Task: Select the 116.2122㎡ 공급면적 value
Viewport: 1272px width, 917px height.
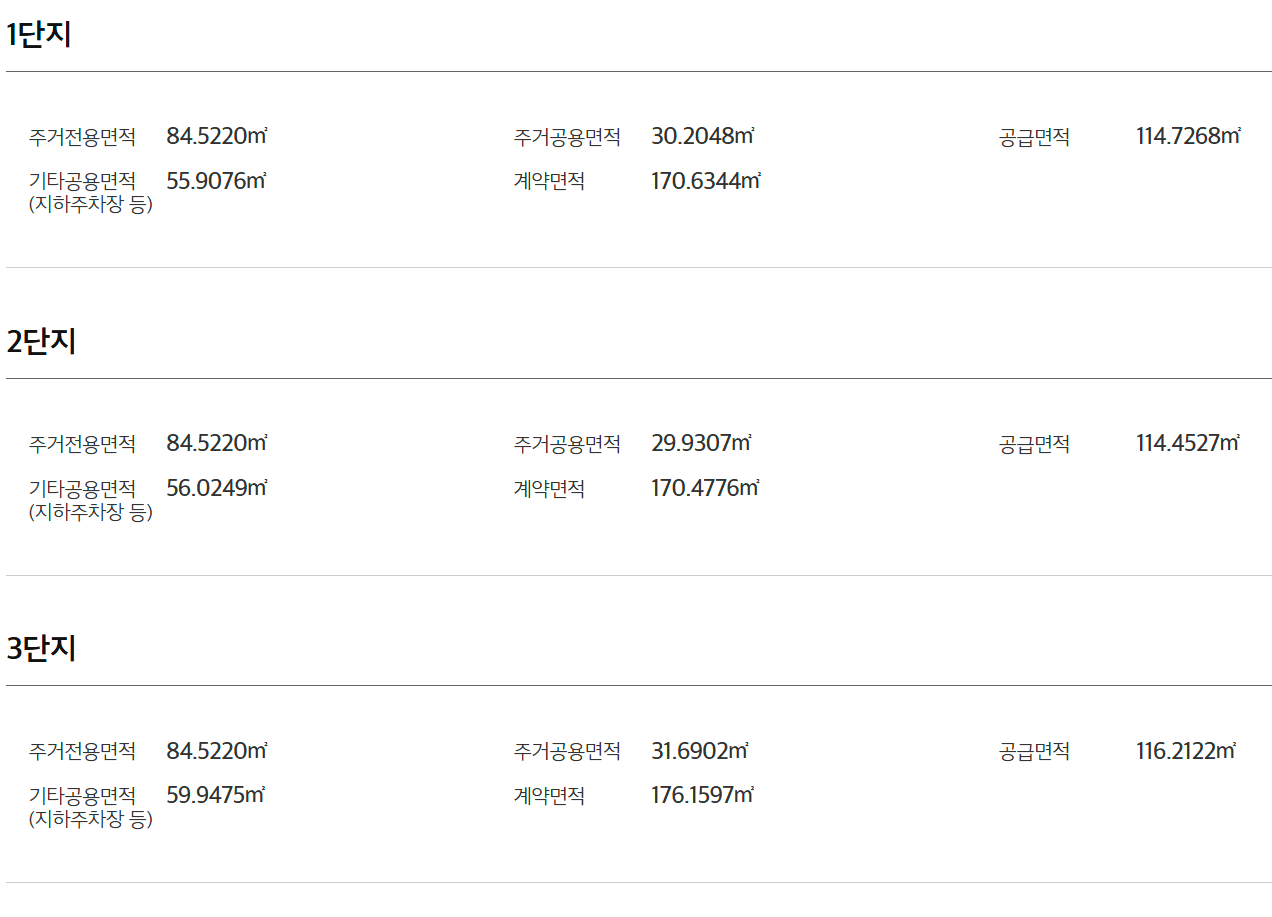Action: 1186,750
